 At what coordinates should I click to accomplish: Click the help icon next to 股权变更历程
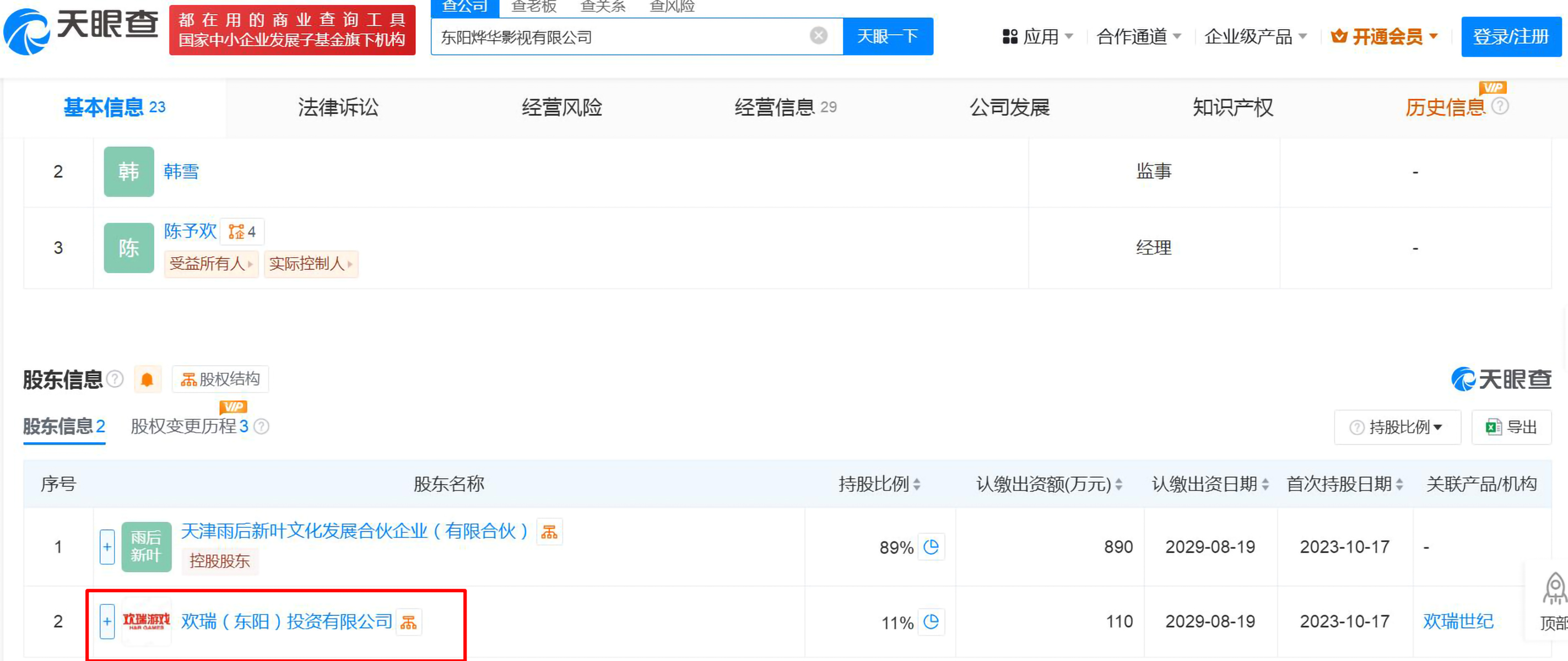[x=262, y=427]
